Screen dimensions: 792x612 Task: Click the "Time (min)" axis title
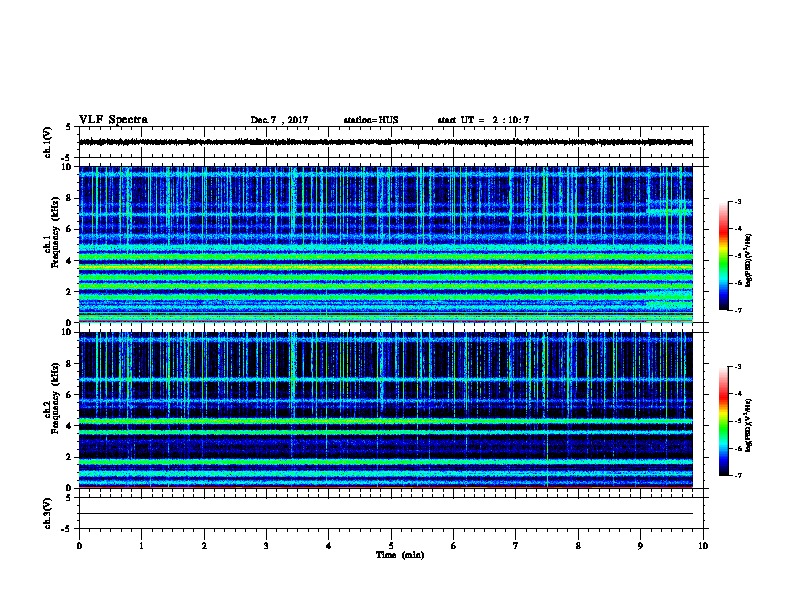tap(400, 555)
